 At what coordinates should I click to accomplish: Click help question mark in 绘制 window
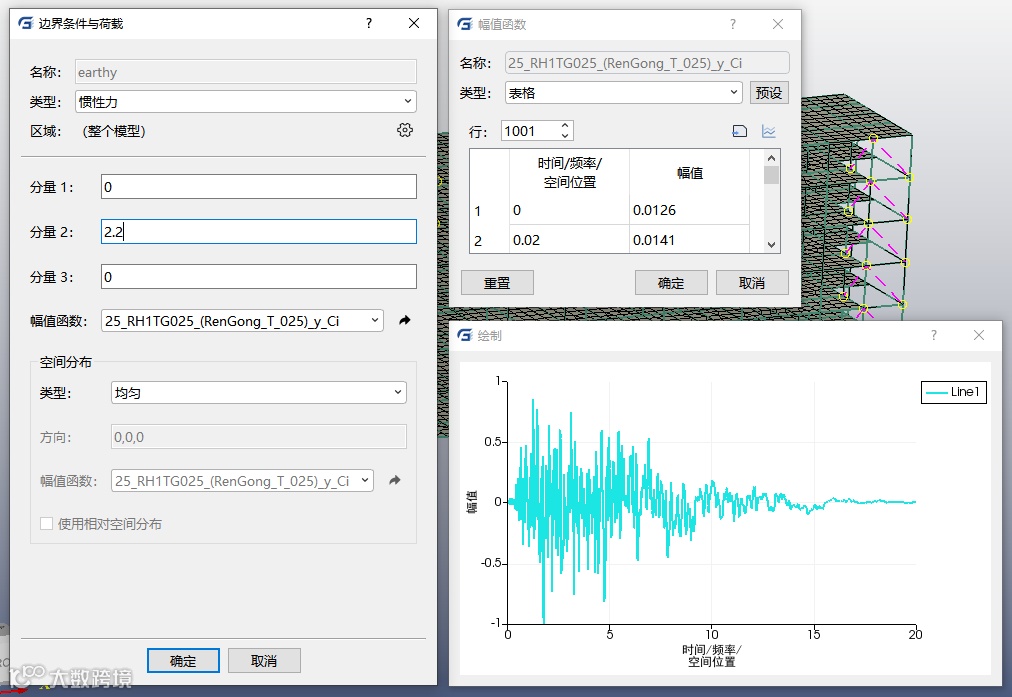[x=933, y=335]
